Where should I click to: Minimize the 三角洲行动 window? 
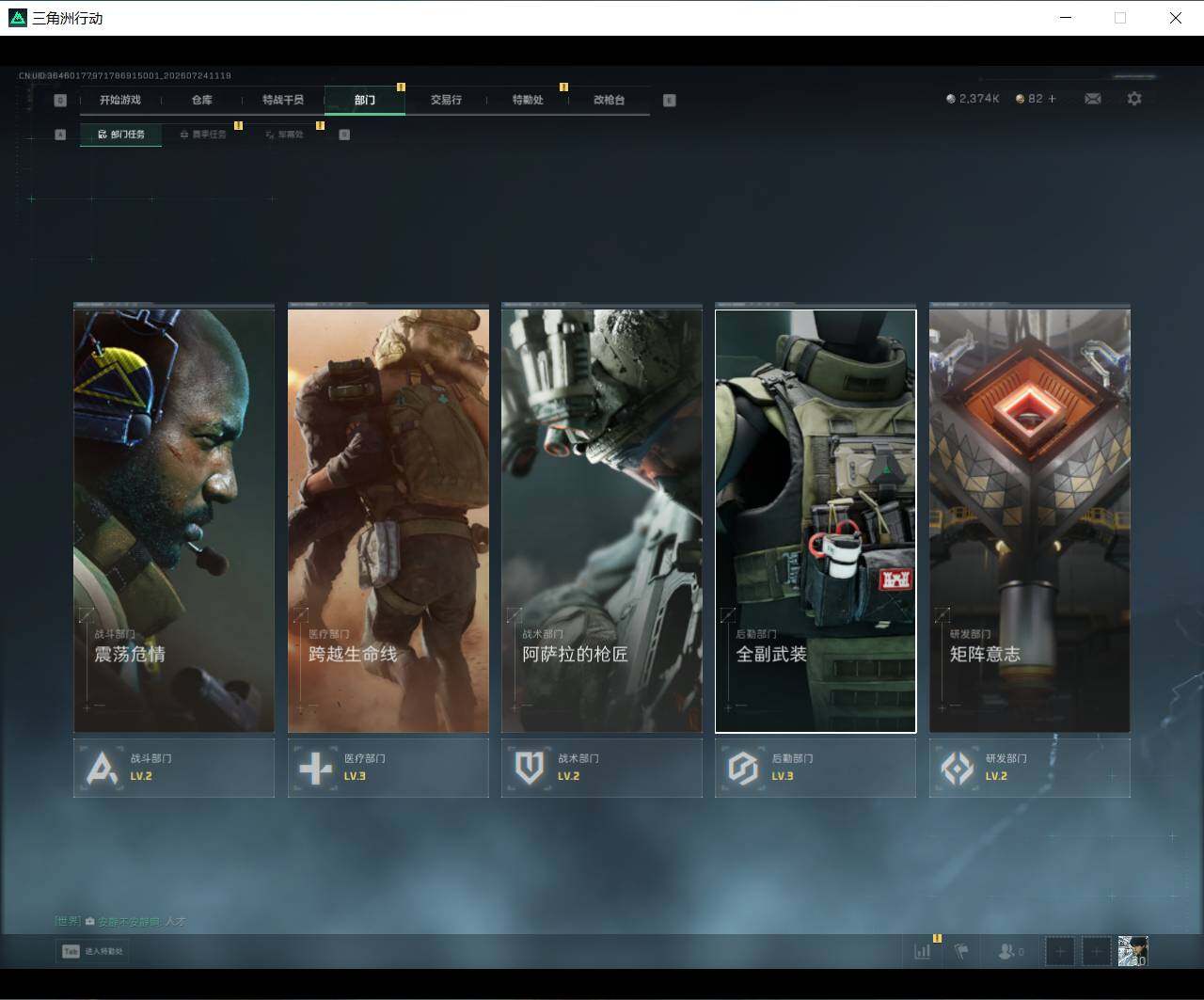(x=1066, y=18)
